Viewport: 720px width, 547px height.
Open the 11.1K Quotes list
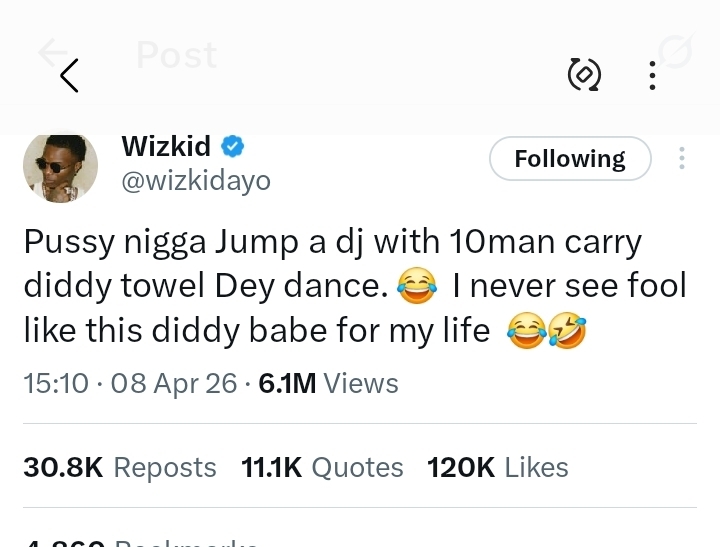[322, 467]
